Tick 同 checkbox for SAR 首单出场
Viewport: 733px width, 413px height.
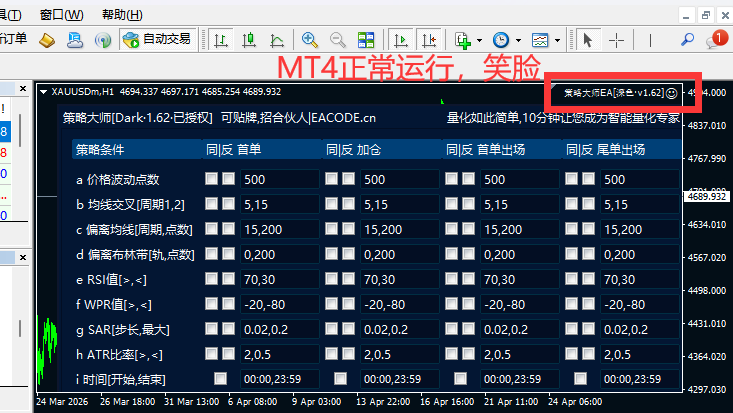coord(451,328)
